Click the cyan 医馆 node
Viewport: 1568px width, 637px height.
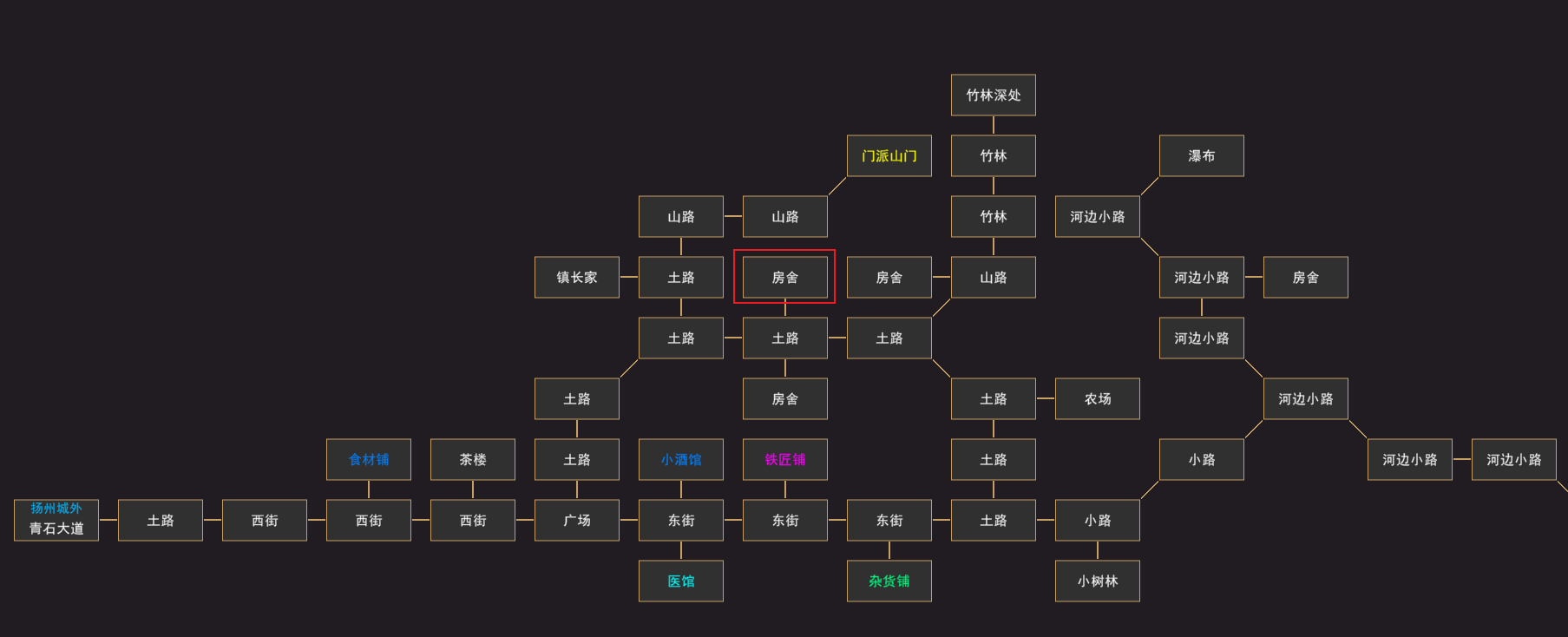click(x=680, y=581)
